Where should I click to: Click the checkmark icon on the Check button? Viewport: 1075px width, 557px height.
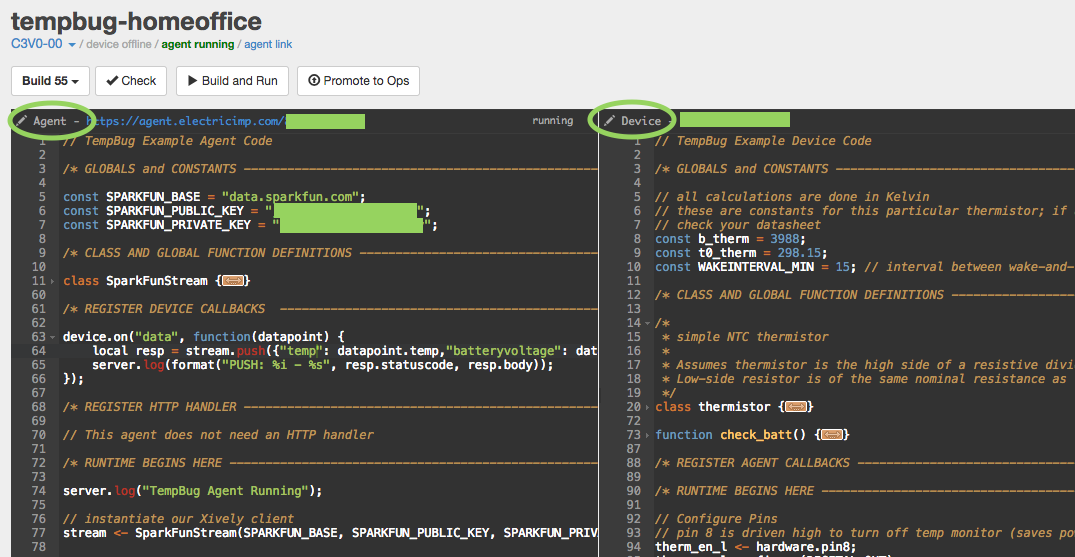pos(112,81)
